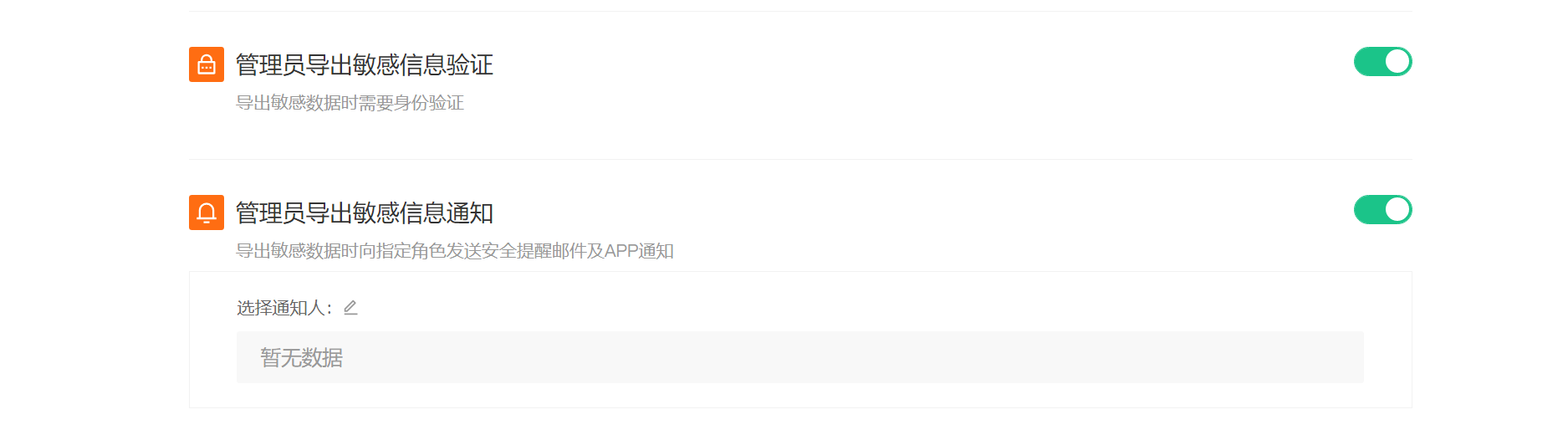Click the gray empty notifier list box
Screen dimensions: 1568x425
point(799,357)
